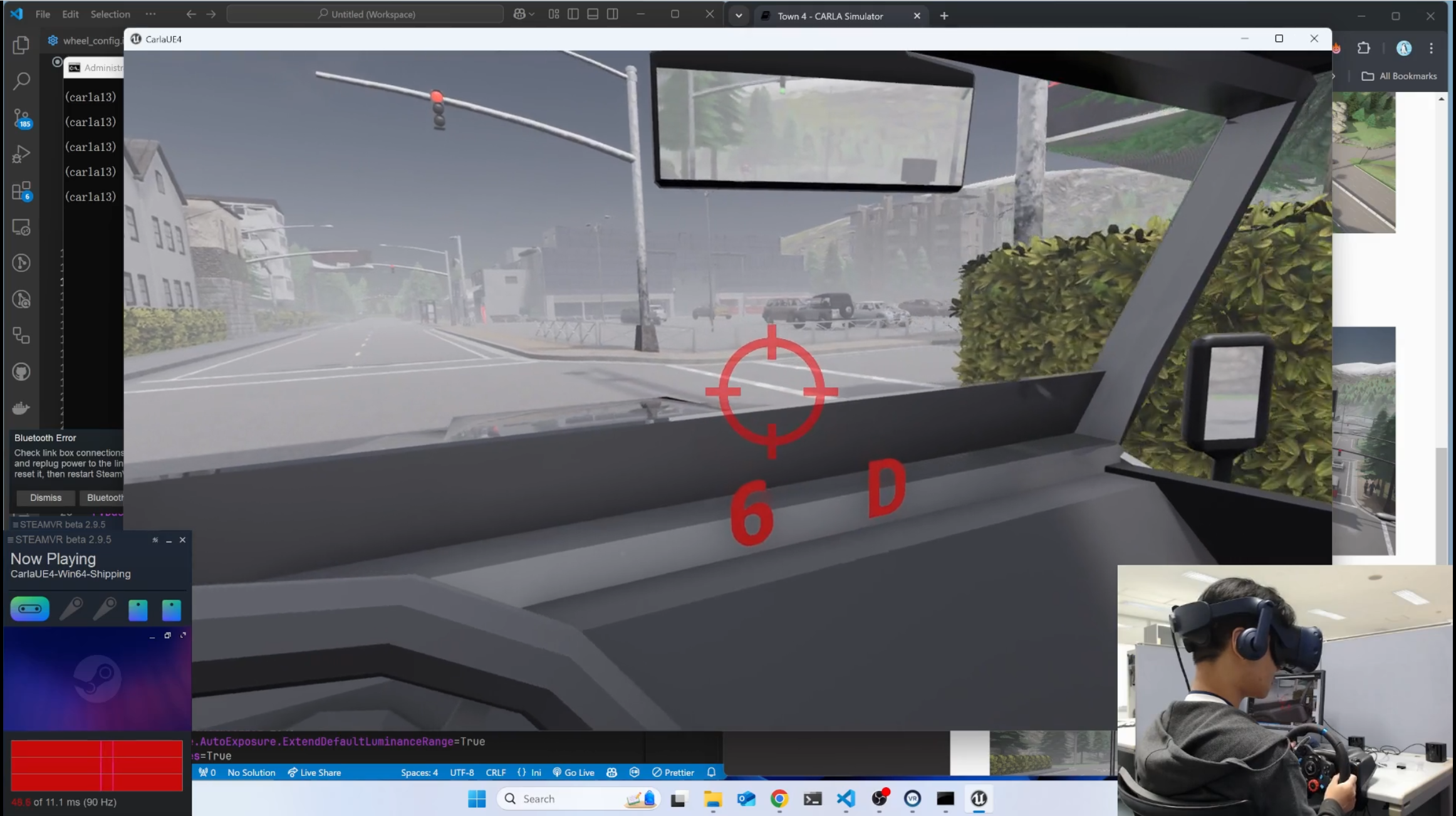Open the Docker view in activity bar
Image resolution: width=1456 pixels, height=816 pixels.
[21, 409]
